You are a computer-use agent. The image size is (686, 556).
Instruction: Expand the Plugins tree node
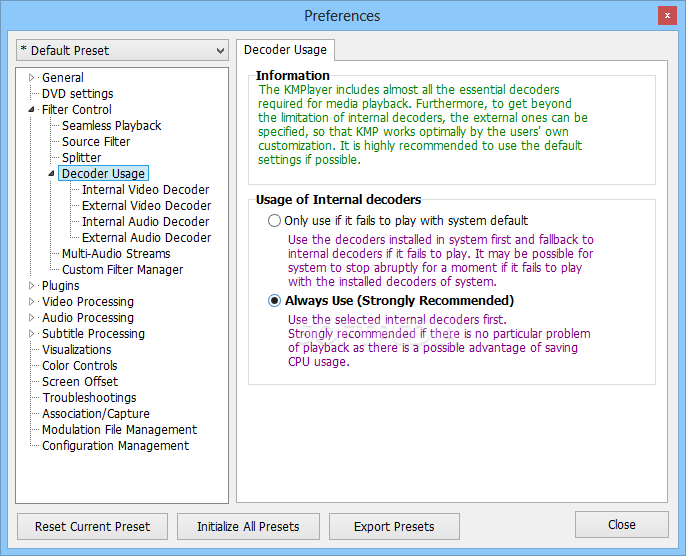[x=32, y=285]
